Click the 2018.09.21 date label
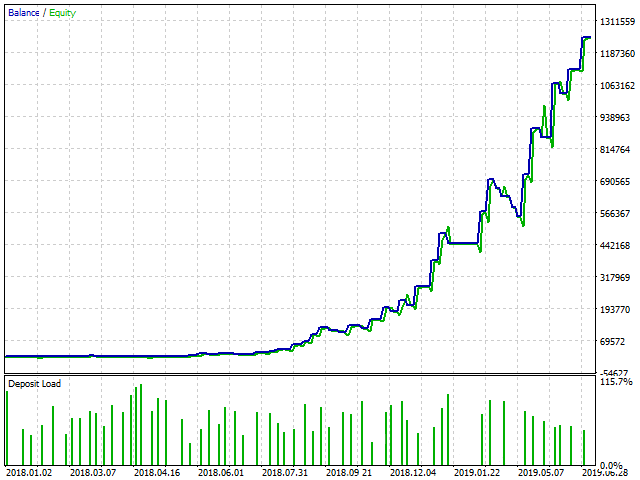 [349, 473]
